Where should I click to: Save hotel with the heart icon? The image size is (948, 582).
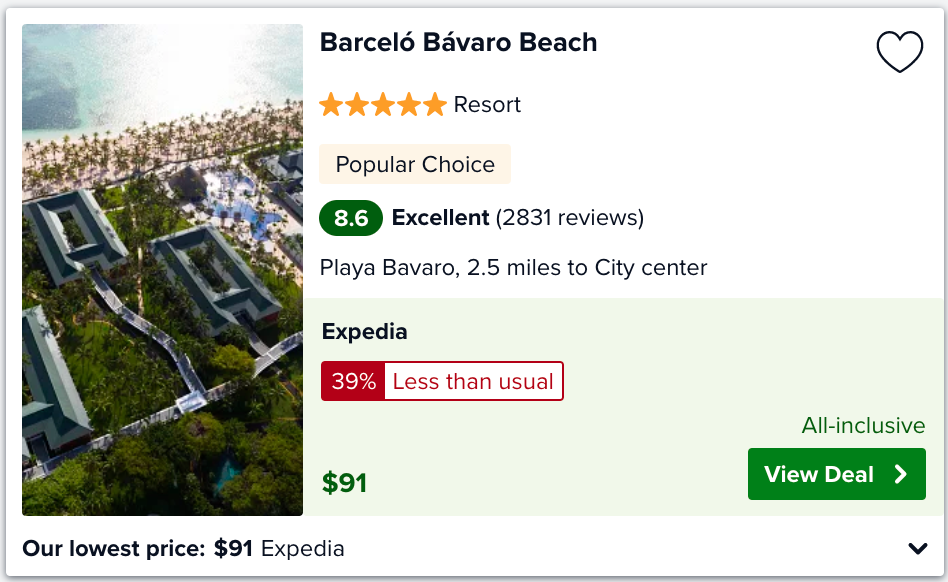click(900, 51)
